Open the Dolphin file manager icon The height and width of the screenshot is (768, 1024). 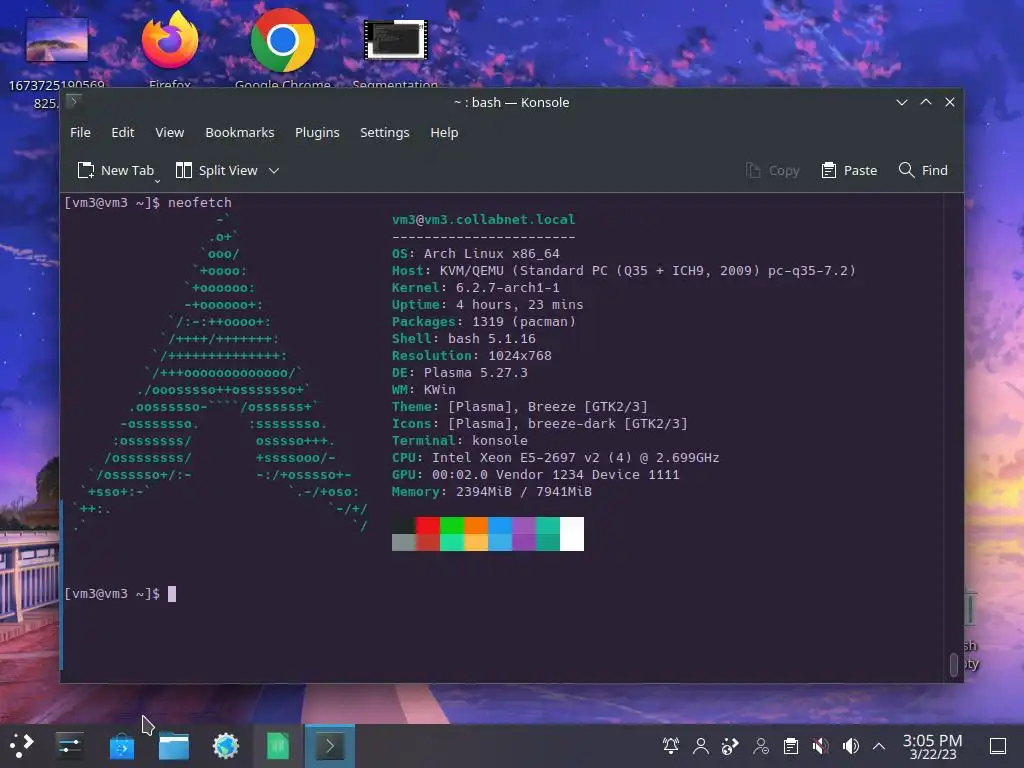174,746
